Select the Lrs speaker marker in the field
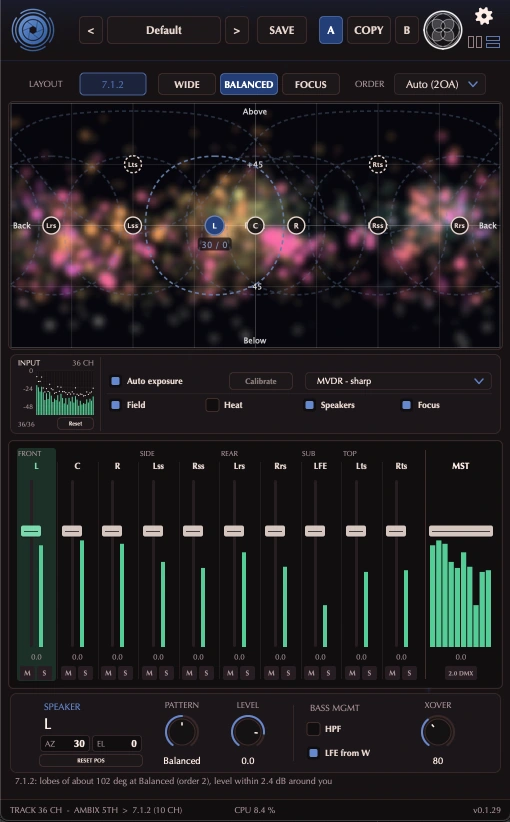 pyautogui.click(x=51, y=225)
